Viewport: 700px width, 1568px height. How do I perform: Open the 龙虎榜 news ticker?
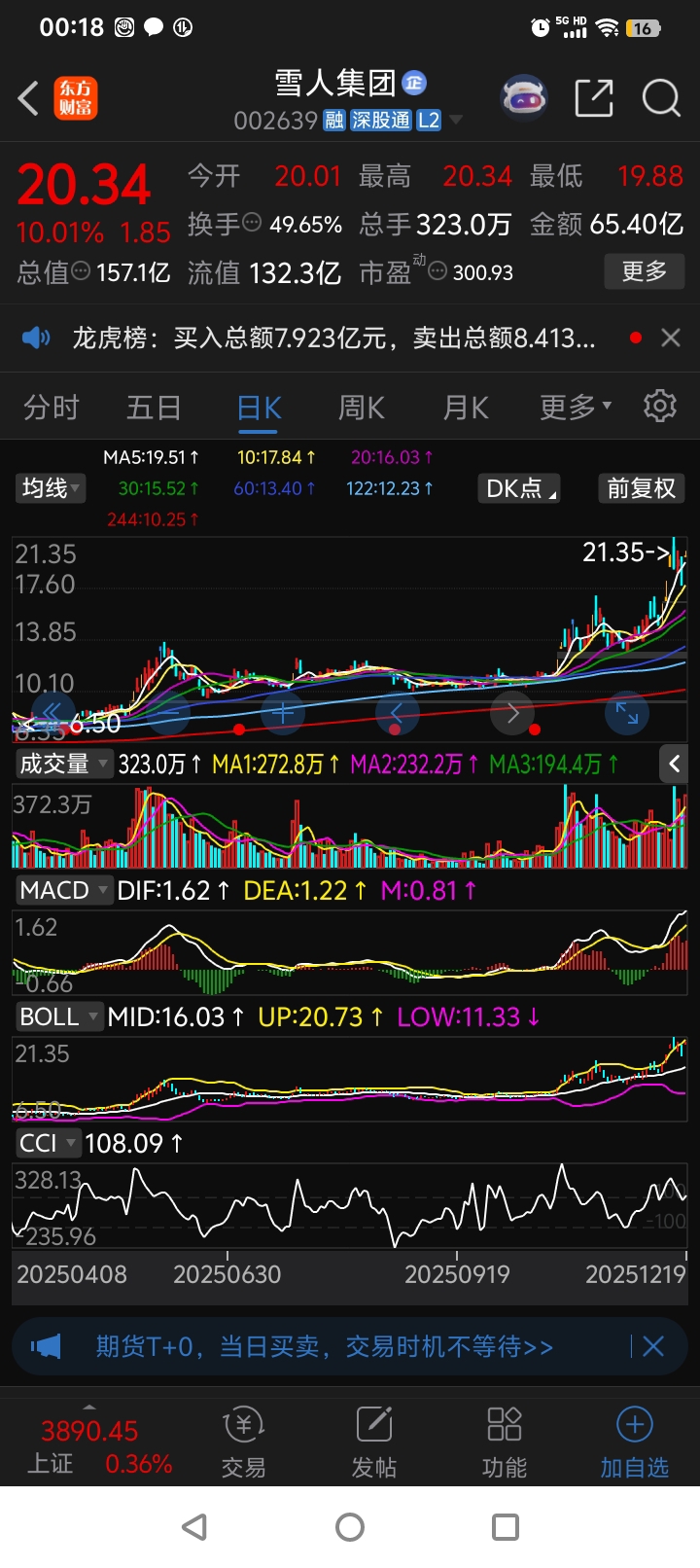pyautogui.click(x=333, y=338)
